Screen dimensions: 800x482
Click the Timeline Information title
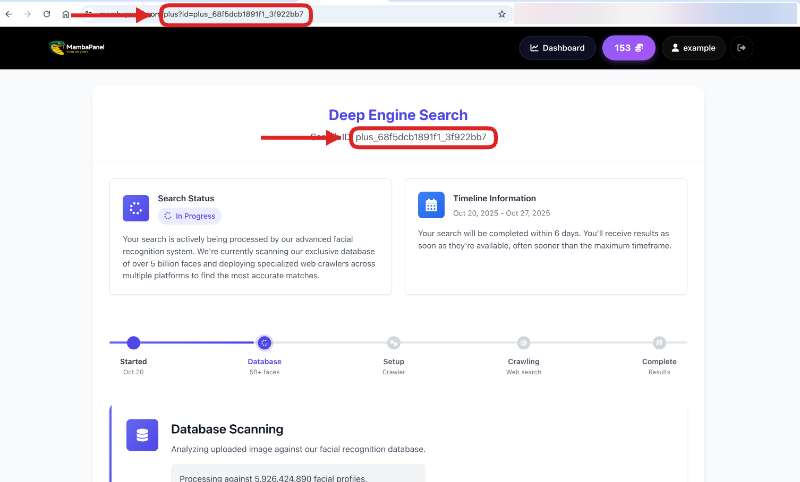tap(494, 198)
